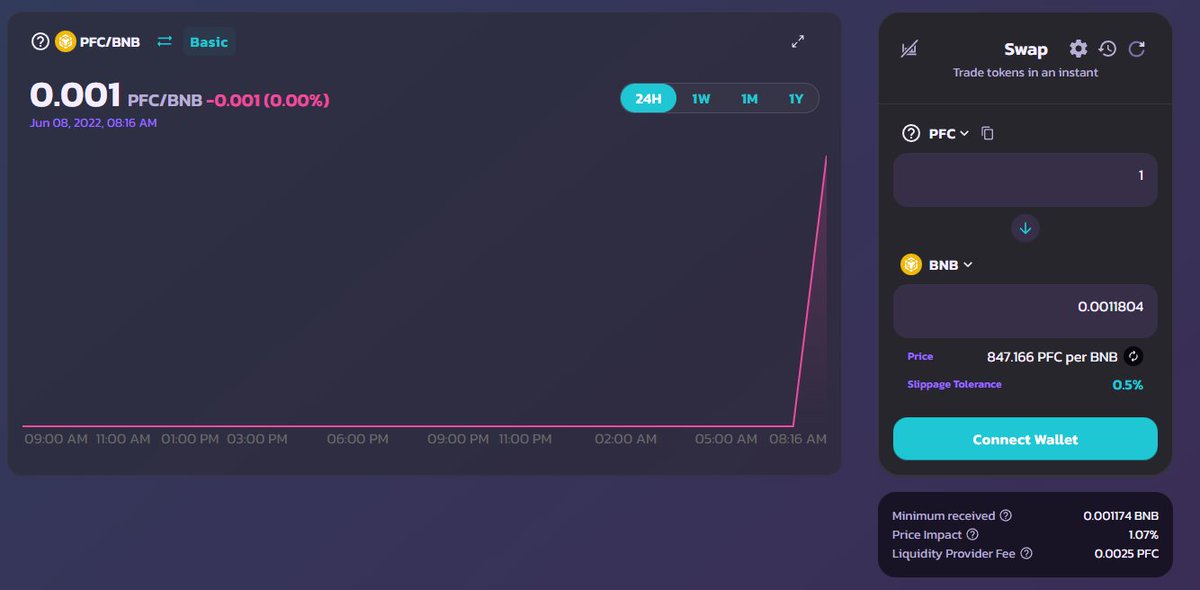This screenshot has width=1200, height=590.
Task: Flip tokens with the down arrow button
Action: coord(1025,229)
